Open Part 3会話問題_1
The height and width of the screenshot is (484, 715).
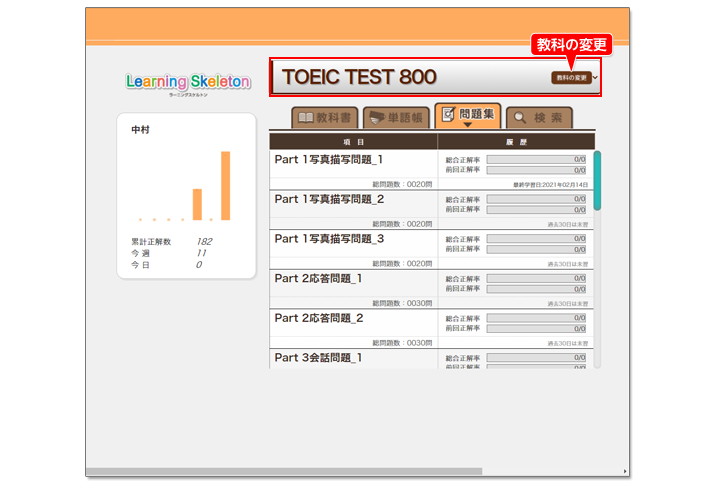click(318, 358)
